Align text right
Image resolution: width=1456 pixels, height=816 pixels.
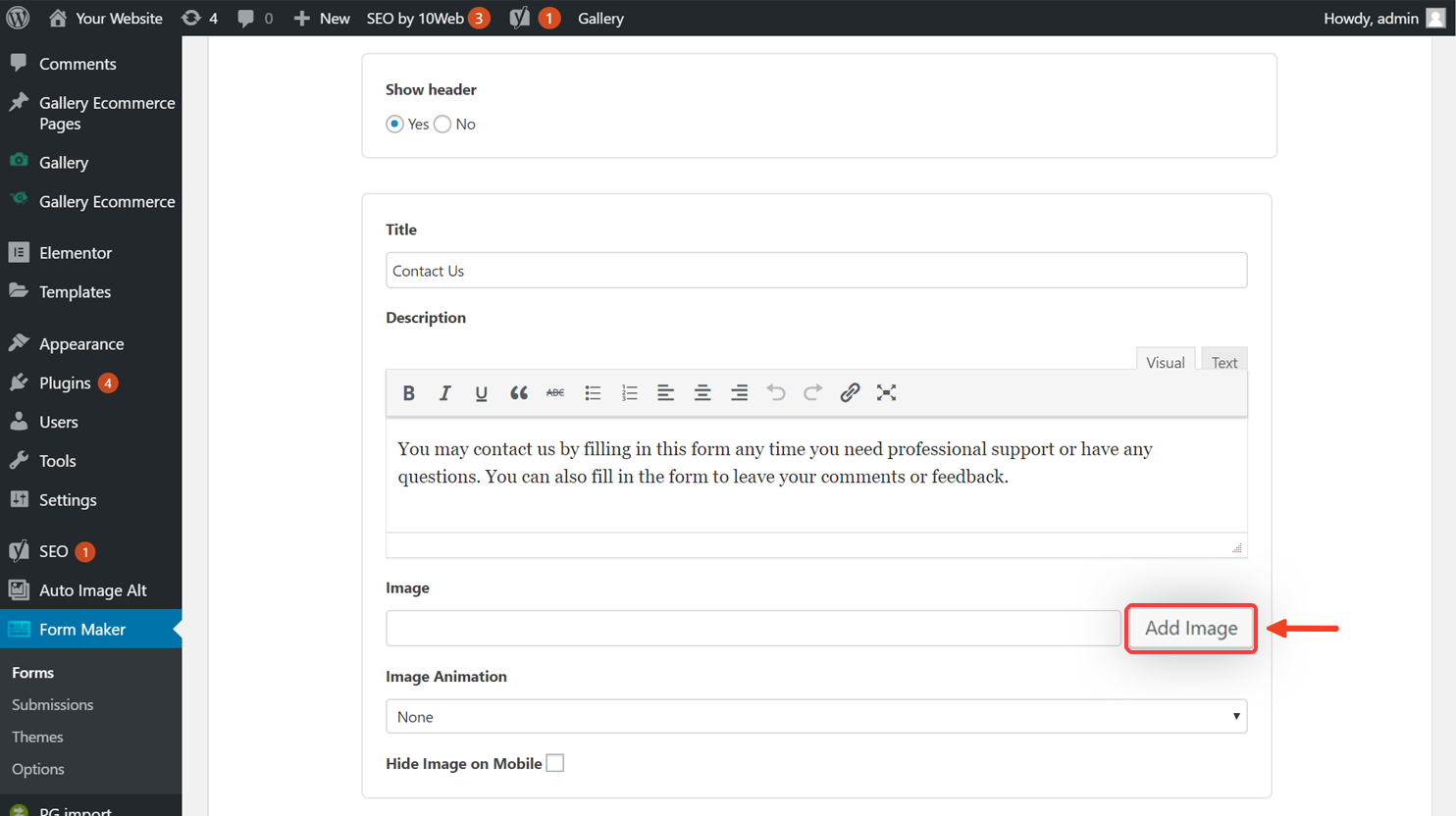tap(739, 392)
